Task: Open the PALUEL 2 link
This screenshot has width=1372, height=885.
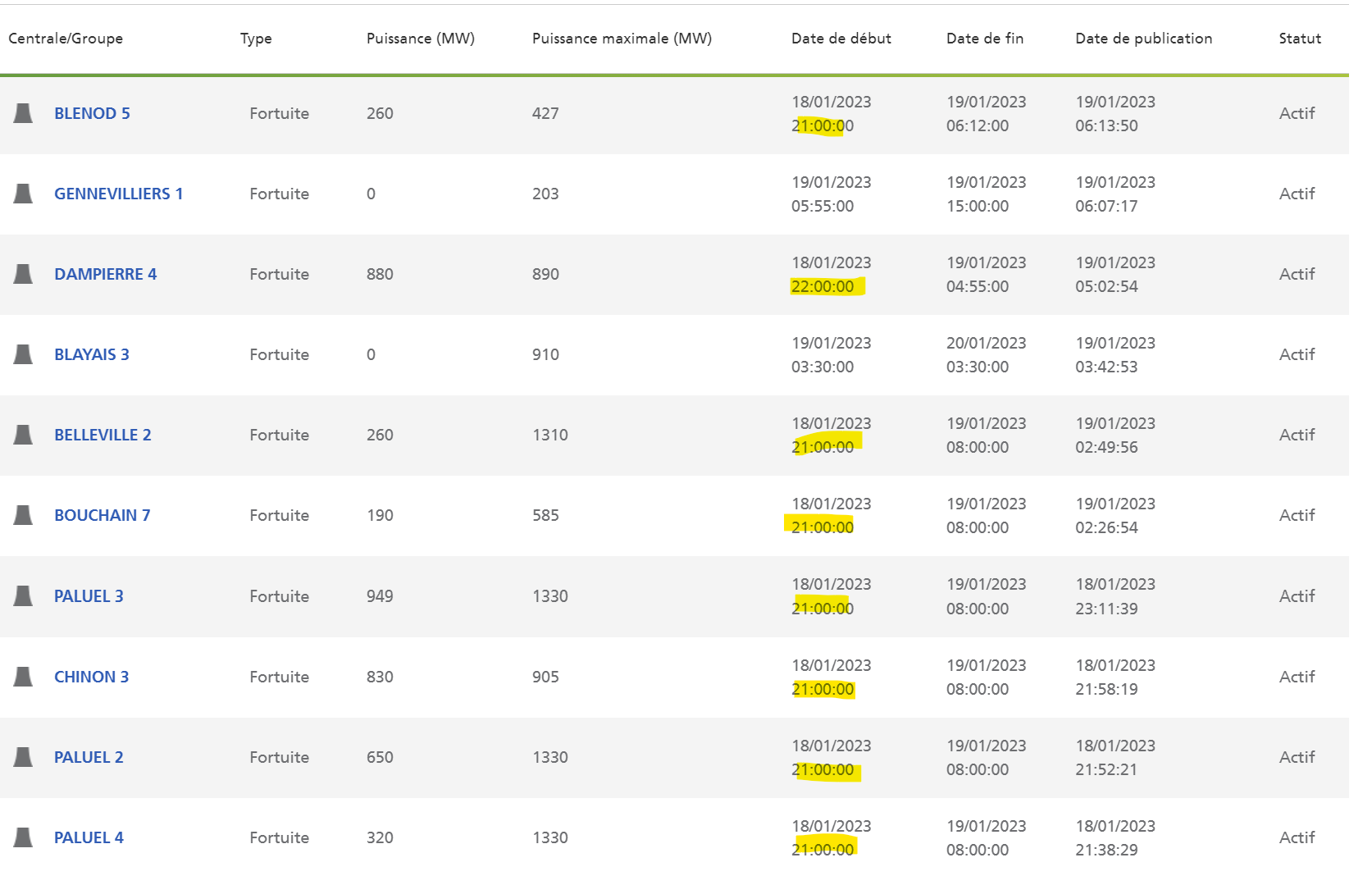Action: point(89,757)
